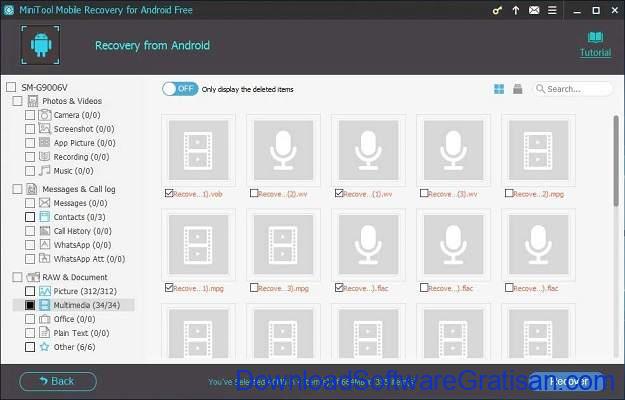Select Other (6/6) tree item
Screen dimensions: 625x400
[x=75, y=347]
